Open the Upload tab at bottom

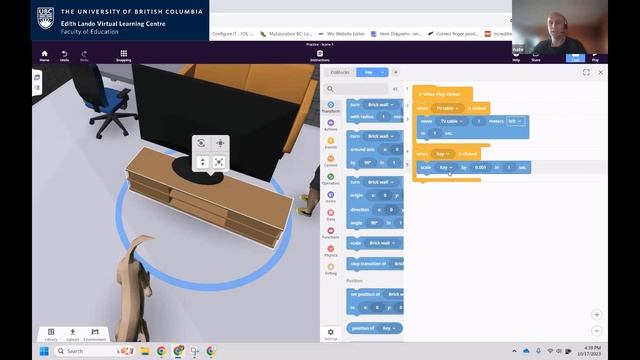click(x=73, y=334)
